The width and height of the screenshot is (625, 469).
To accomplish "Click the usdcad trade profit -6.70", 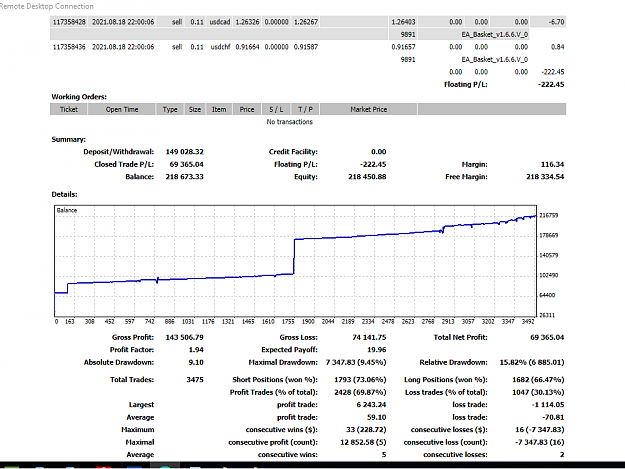I will coord(556,22).
